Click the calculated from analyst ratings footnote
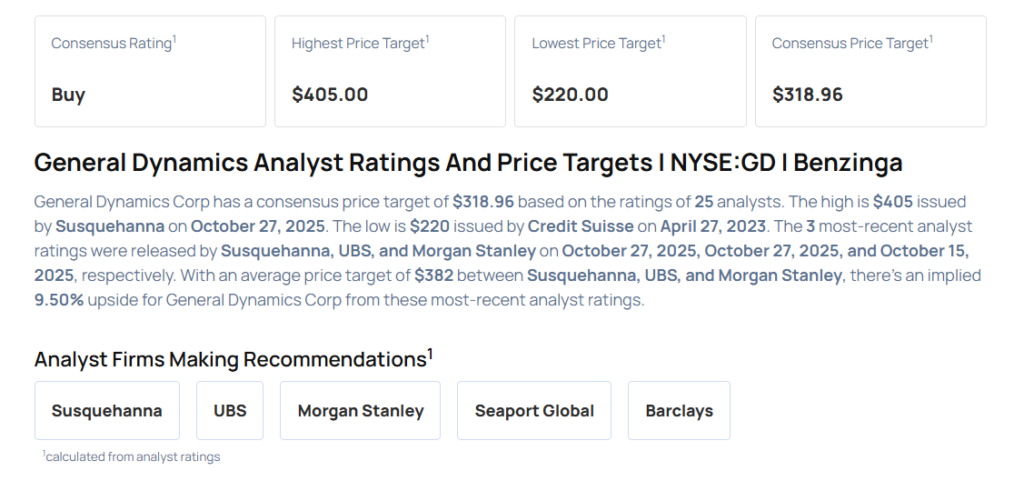1024x501 pixels. (132, 457)
